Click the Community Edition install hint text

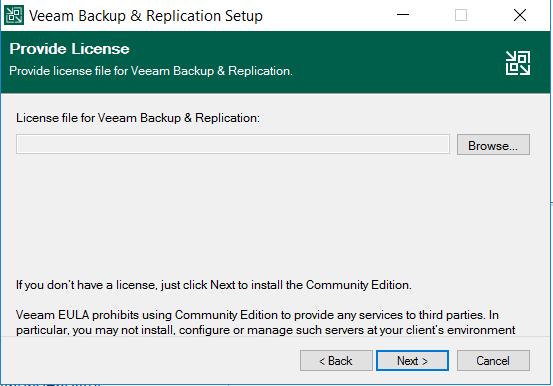click(x=214, y=285)
